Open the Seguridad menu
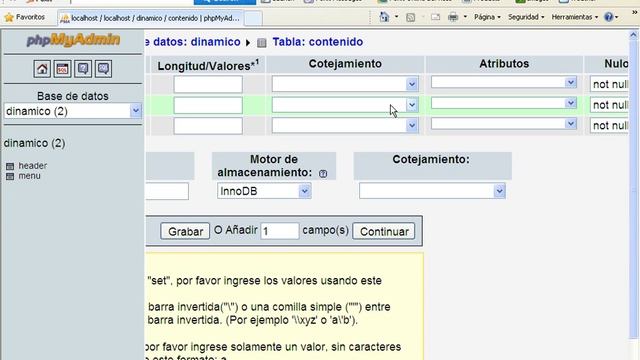The height and width of the screenshot is (360, 640). point(526,17)
